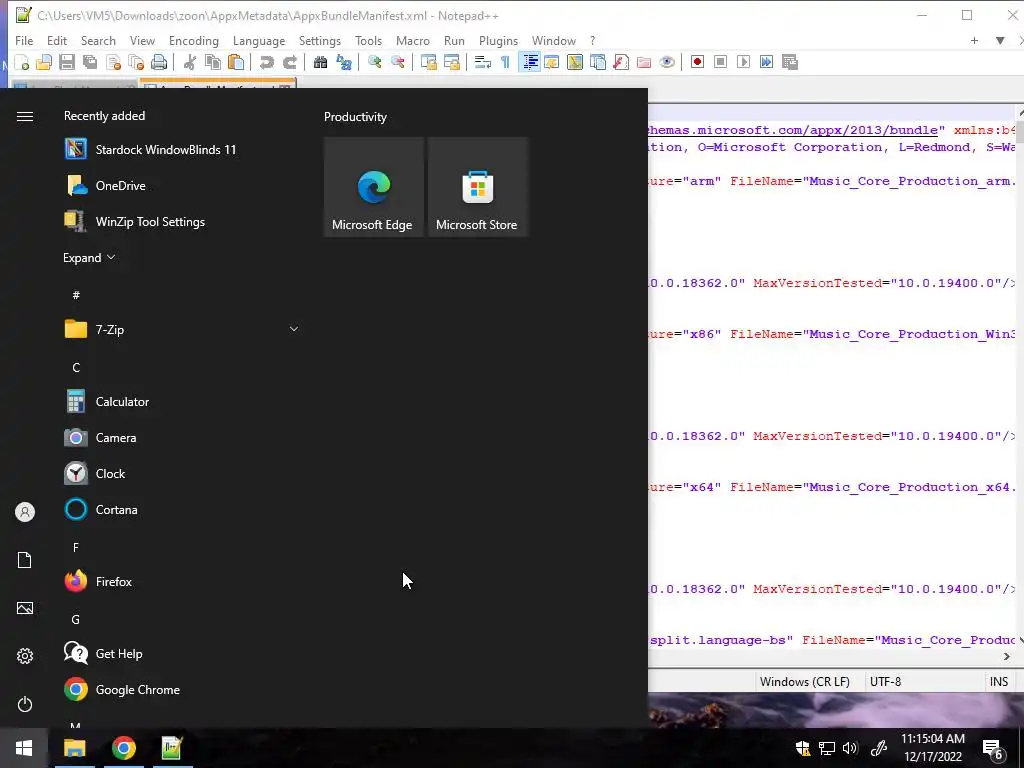Click the letter C header in app list

(x=76, y=368)
